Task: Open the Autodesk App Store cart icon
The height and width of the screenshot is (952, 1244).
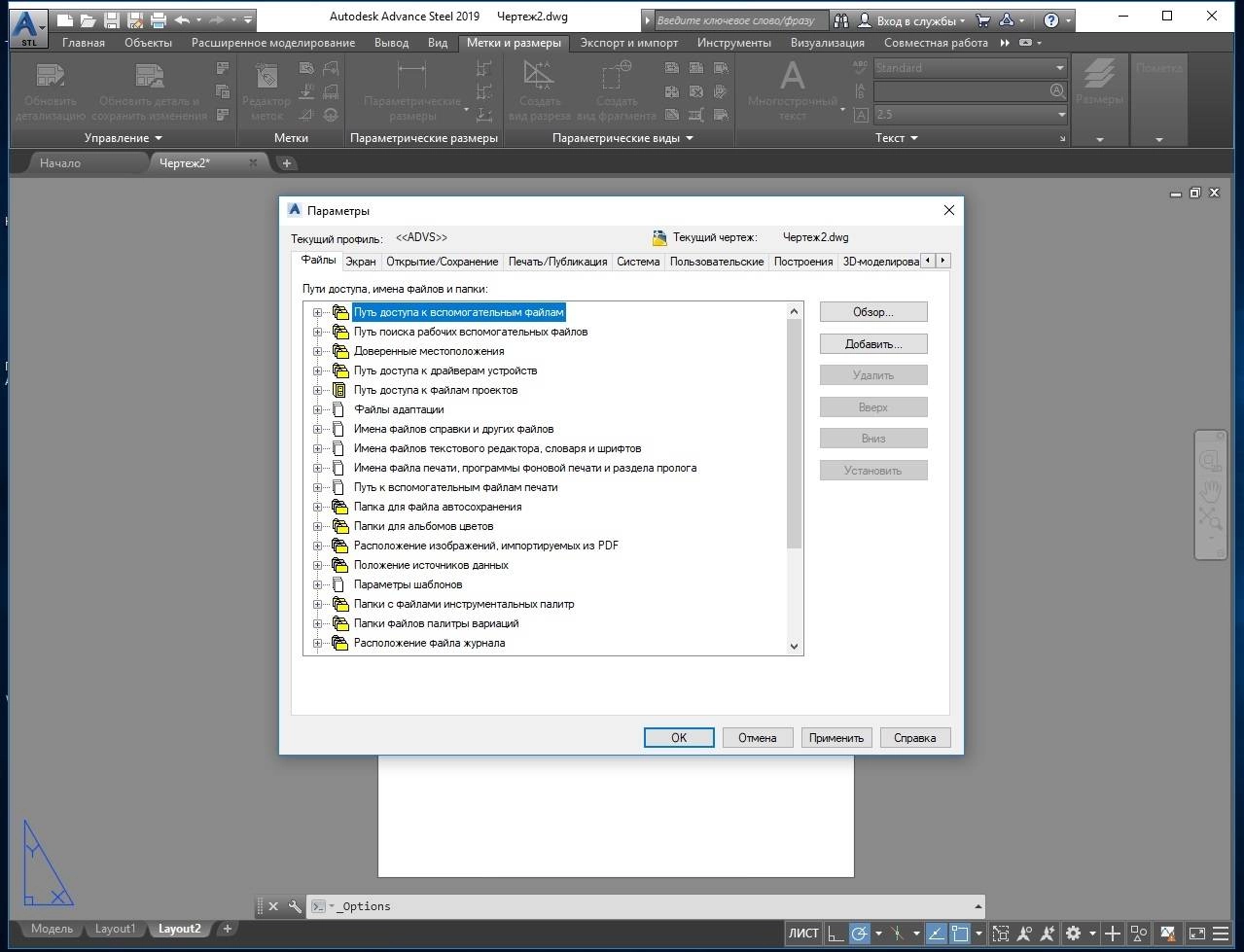Action: 983,20
